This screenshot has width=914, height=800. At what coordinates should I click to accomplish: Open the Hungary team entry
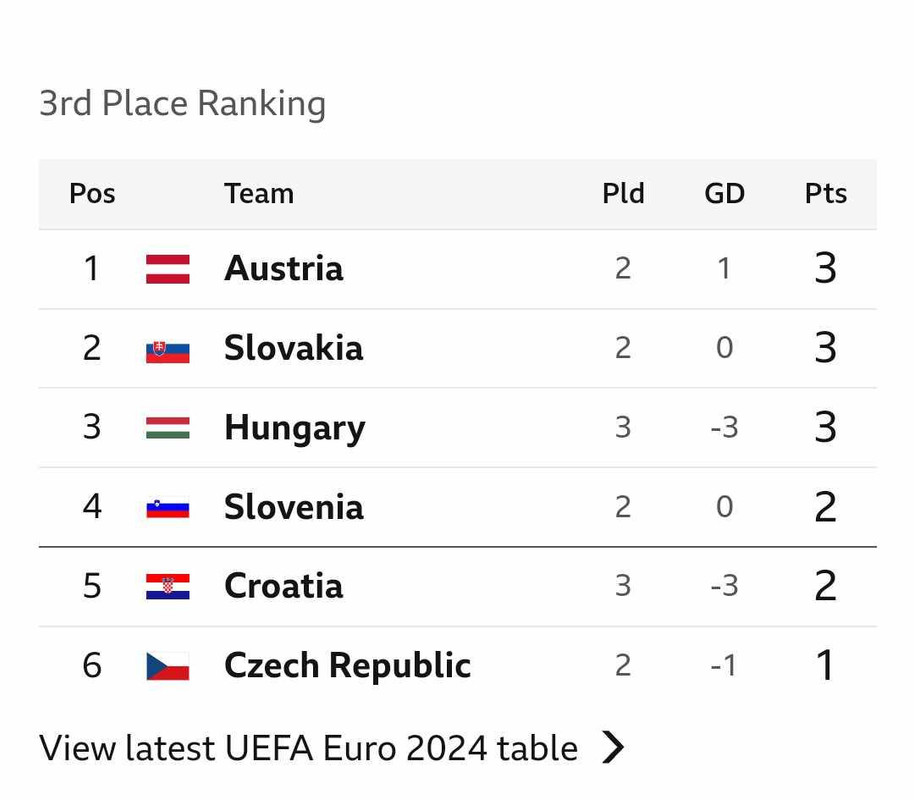(294, 428)
